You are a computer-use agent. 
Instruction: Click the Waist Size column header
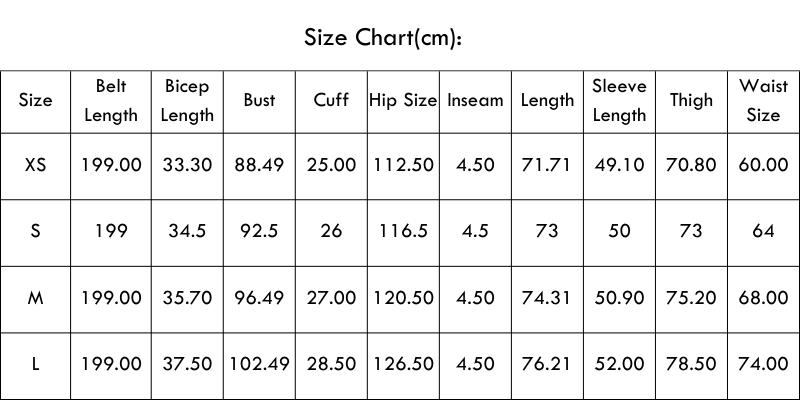pos(763,100)
